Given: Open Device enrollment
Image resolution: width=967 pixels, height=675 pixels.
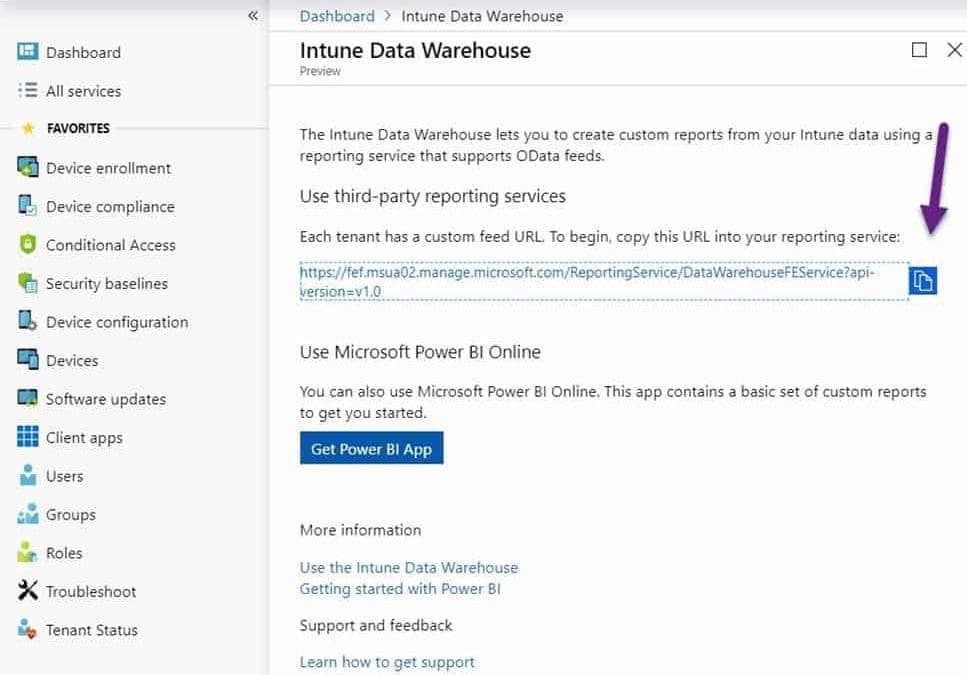Looking at the screenshot, I should coord(108,168).
